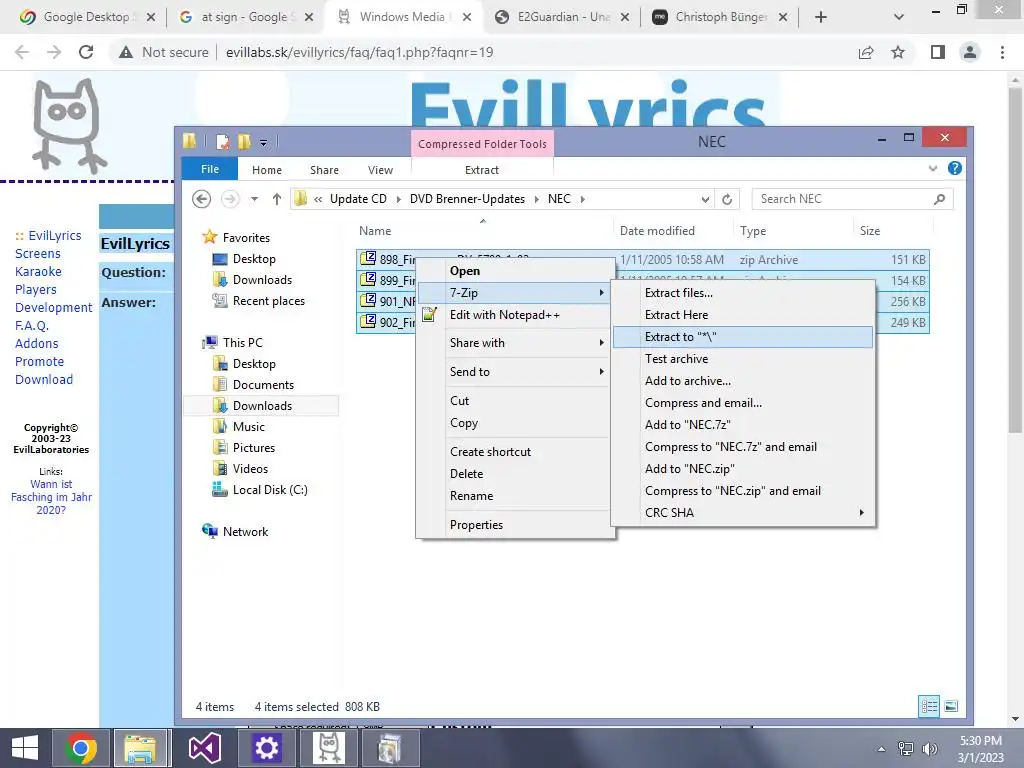Open the File ribbon tab
Image resolution: width=1024 pixels, height=768 pixels.
210,169
